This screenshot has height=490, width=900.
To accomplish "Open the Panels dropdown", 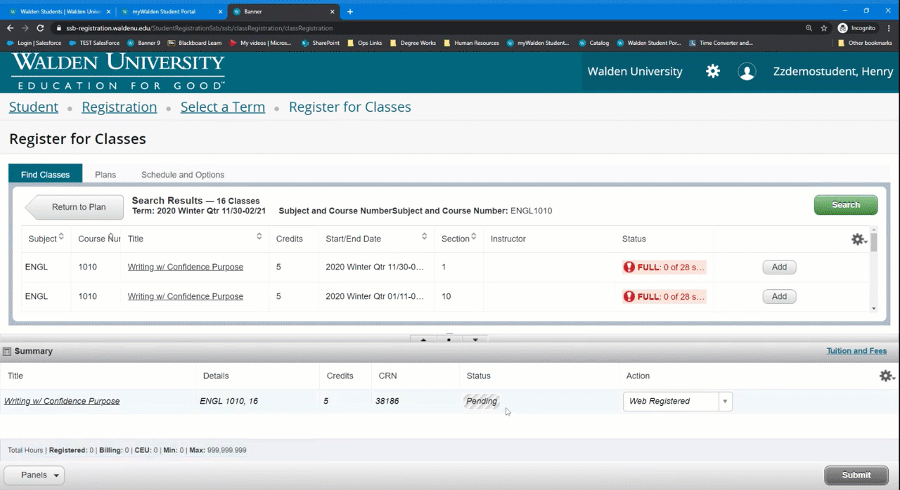I will [x=34, y=475].
